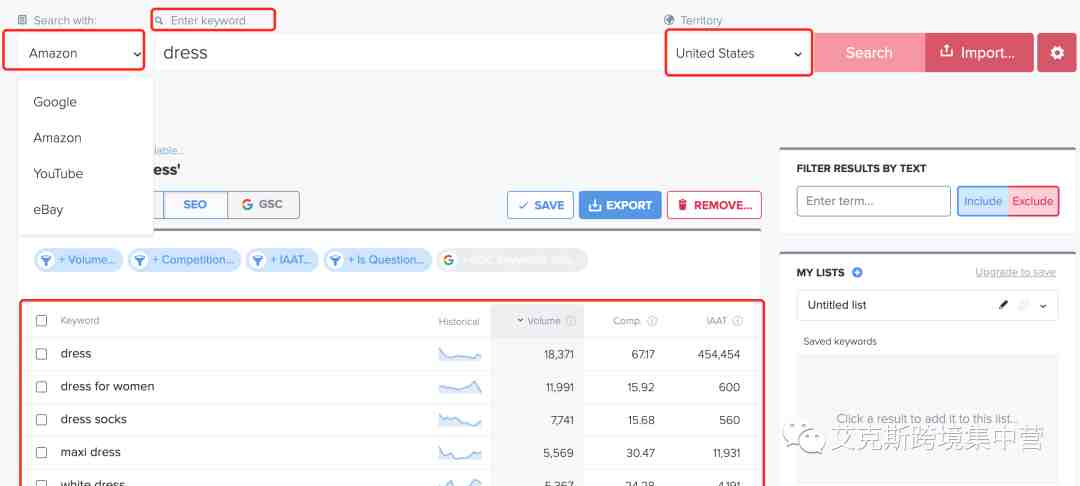Click the IAAT value 454,454
Viewport: 1080px width, 486px height.
point(718,355)
